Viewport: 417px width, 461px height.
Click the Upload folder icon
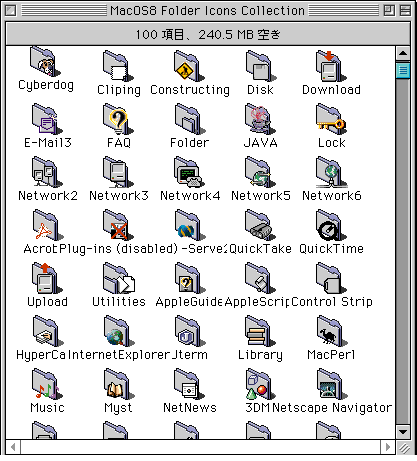click(47, 278)
